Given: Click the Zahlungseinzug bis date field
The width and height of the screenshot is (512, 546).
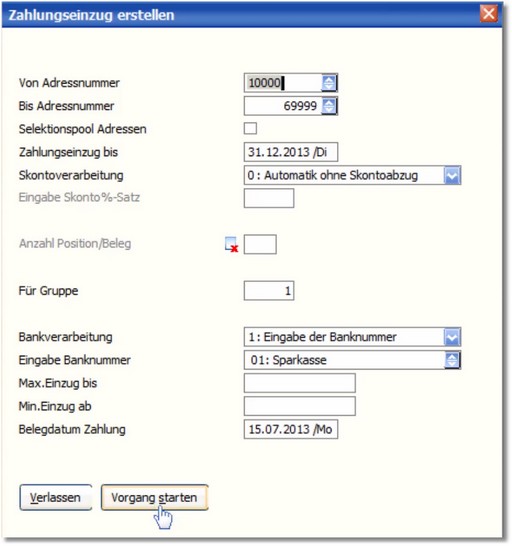Looking at the screenshot, I should click(291, 152).
